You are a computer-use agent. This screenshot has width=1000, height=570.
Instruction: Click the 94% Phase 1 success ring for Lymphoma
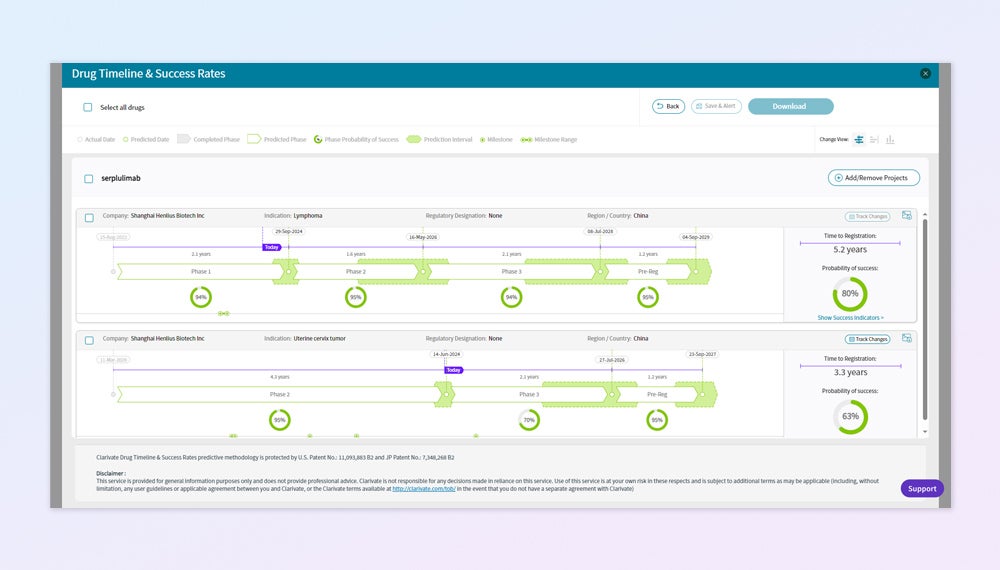pos(201,297)
